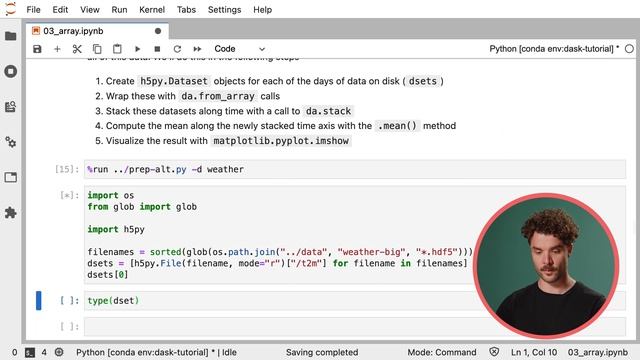The image size is (640, 360).
Task: Restart kernel and run all cells
Action: pyautogui.click(x=197, y=49)
